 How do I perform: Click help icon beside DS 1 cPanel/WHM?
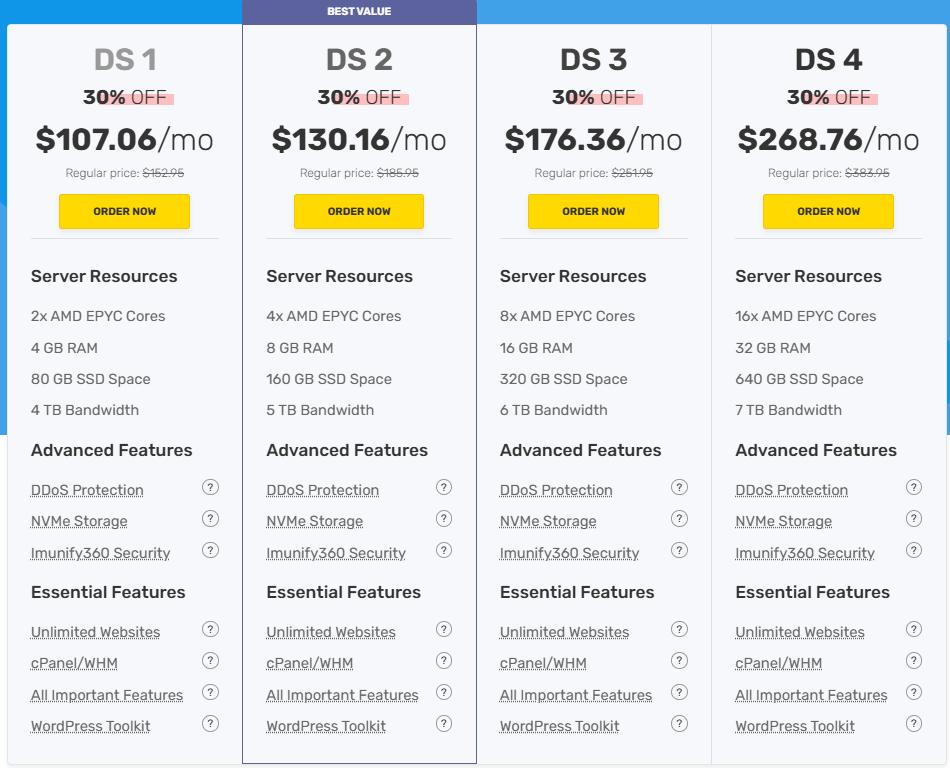[x=210, y=661]
